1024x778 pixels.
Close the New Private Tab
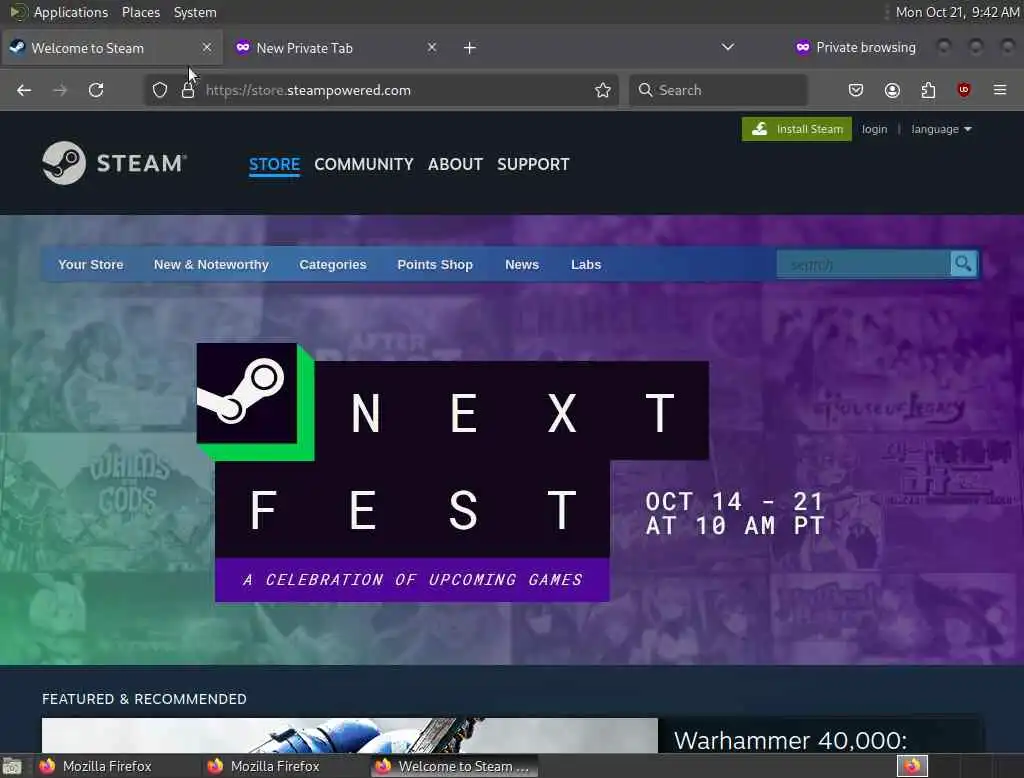[432, 47]
